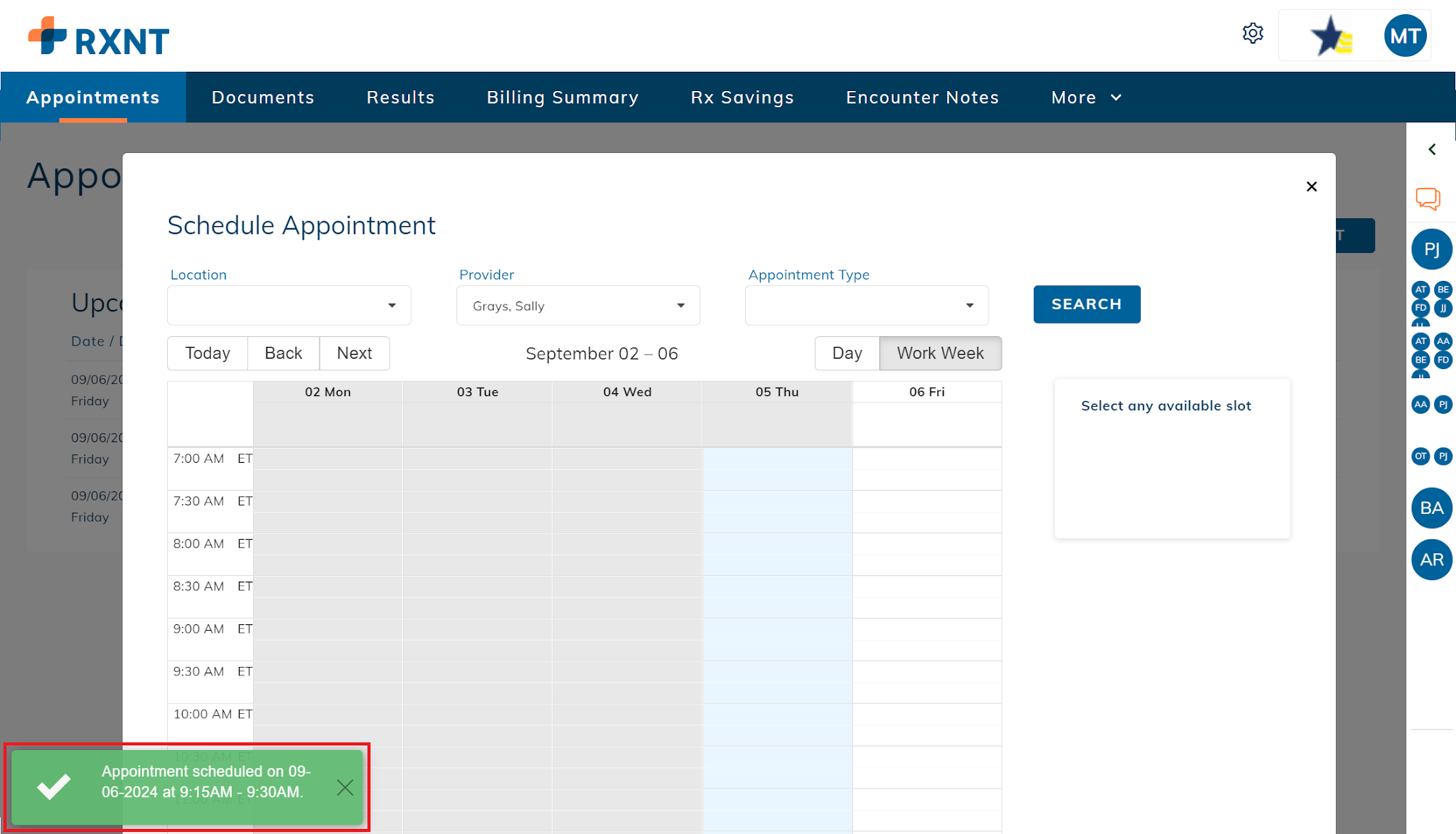Go to the Billing Summary tab
The height and width of the screenshot is (834, 1456).
click(x=563, y=97)
